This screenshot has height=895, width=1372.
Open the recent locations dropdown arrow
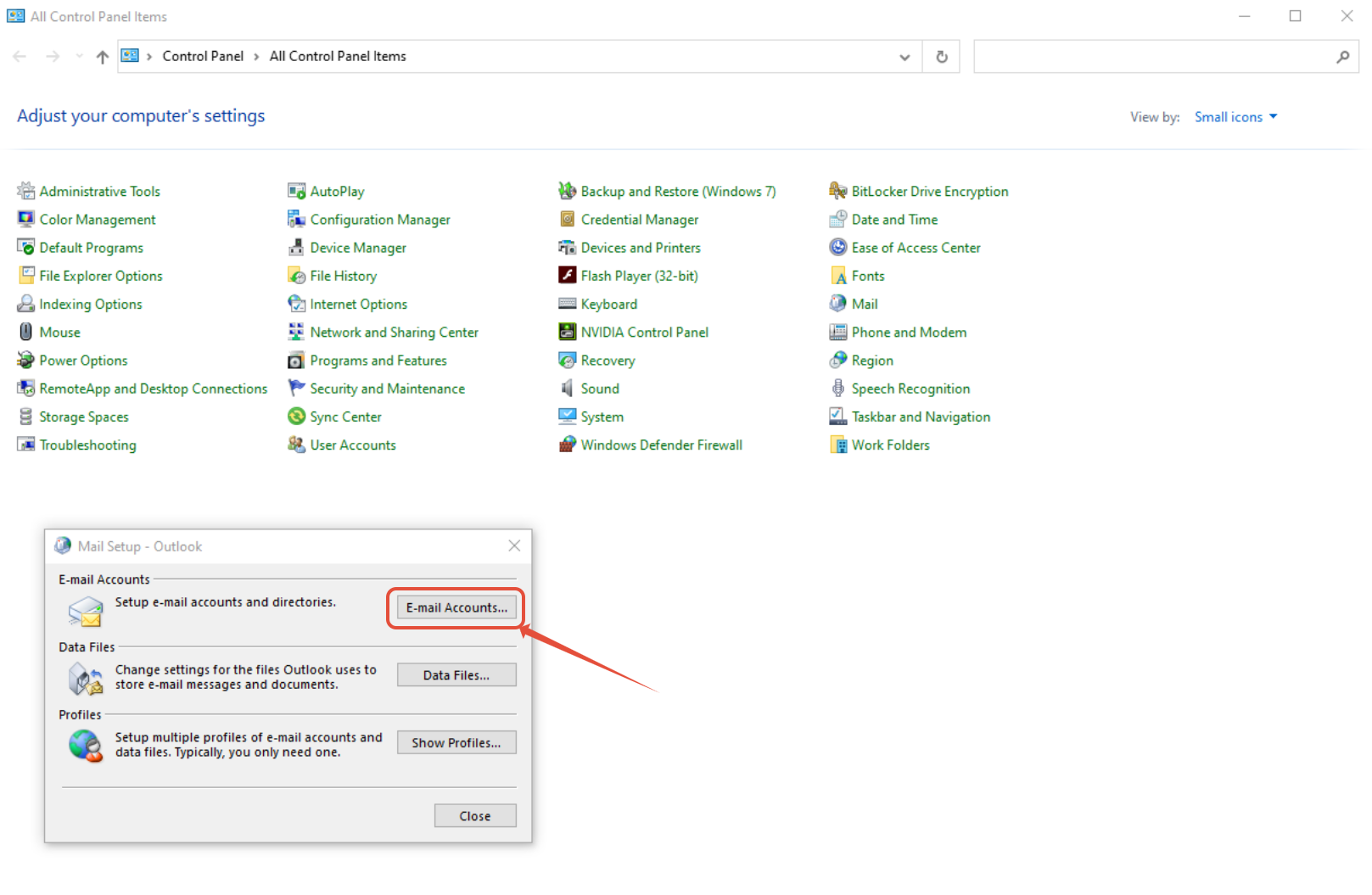(x=79, y=56)
